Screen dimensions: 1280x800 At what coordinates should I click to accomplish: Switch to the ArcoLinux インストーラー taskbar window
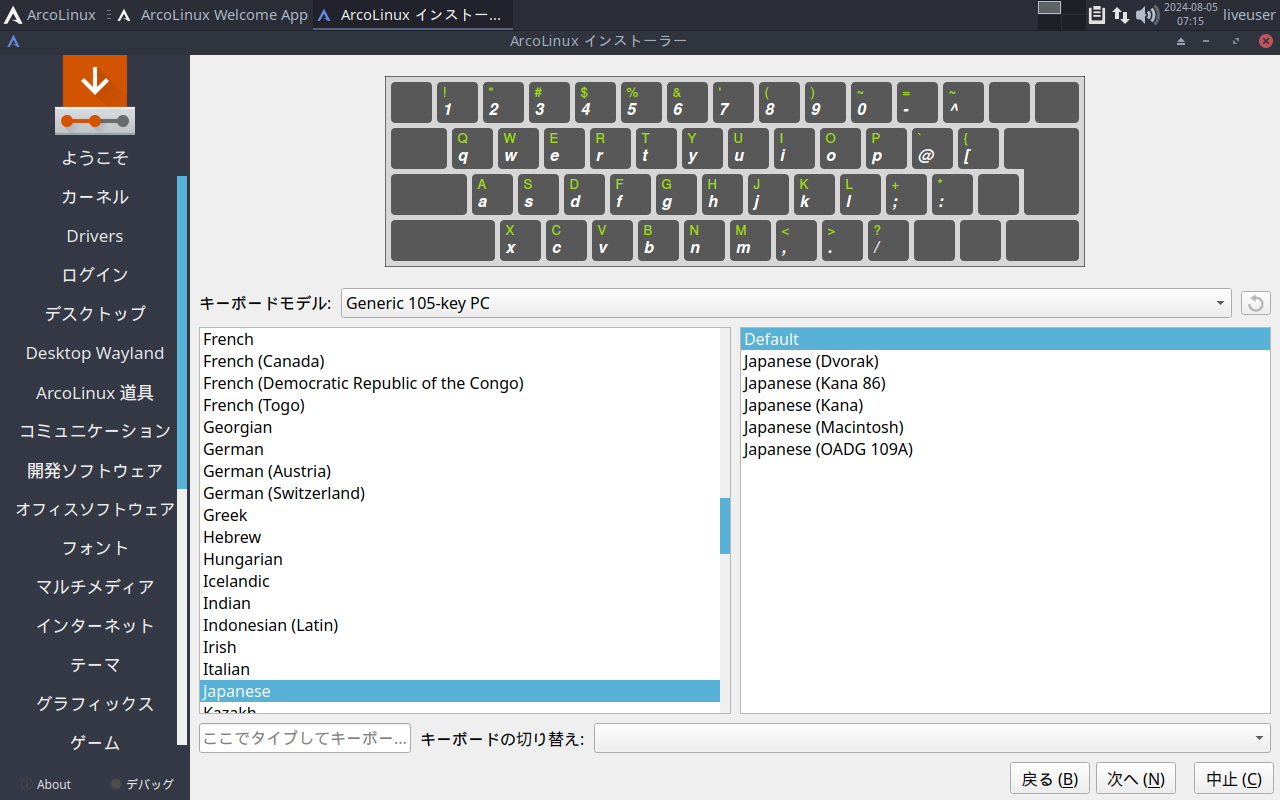pos(413,15)
